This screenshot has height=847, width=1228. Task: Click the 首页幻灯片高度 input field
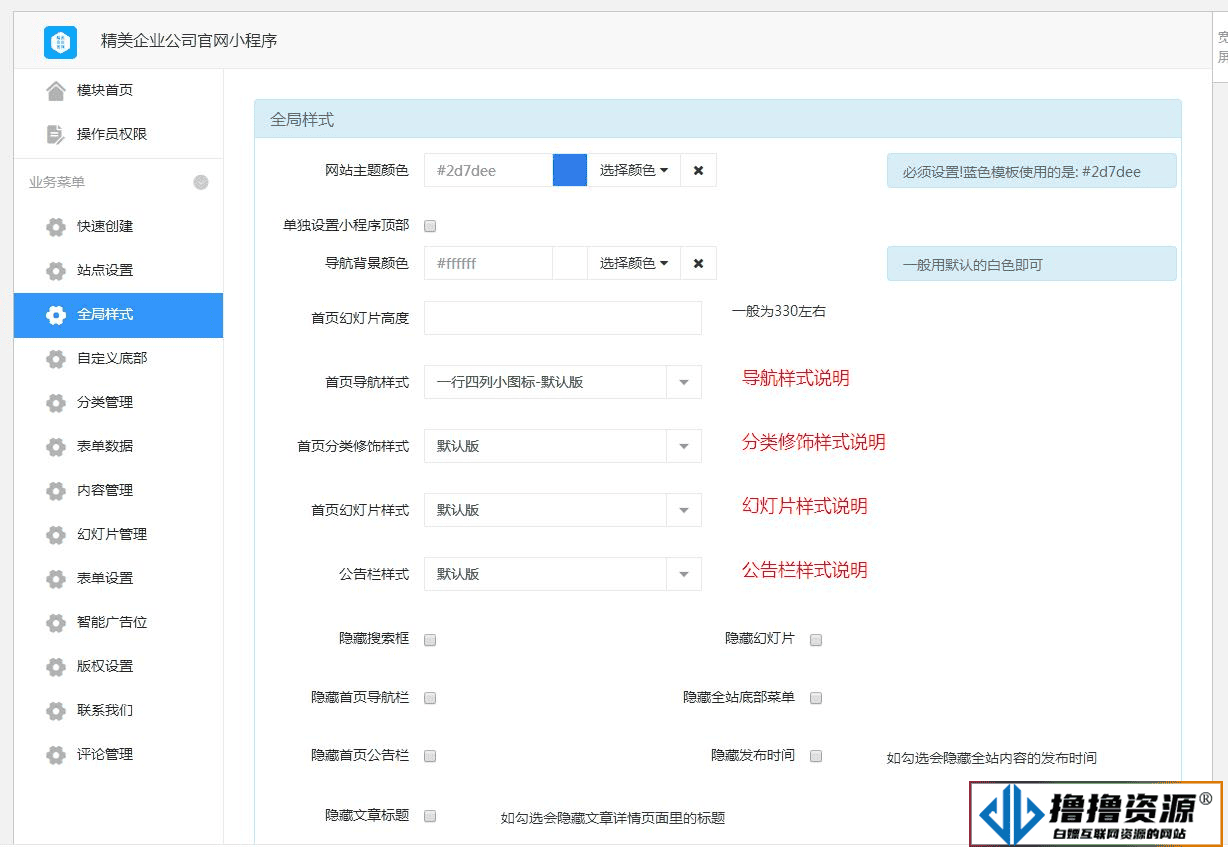pyautogui.click(x=563, y=318)
